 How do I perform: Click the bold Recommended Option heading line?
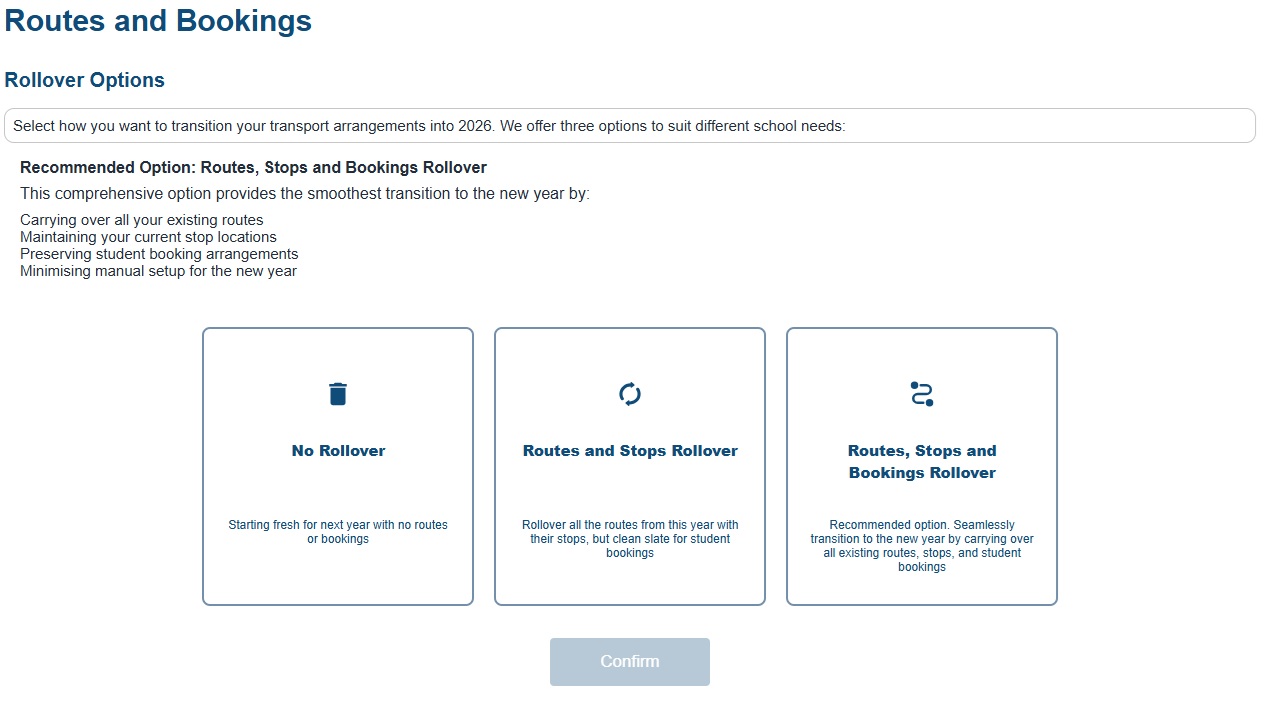[253, 167]
